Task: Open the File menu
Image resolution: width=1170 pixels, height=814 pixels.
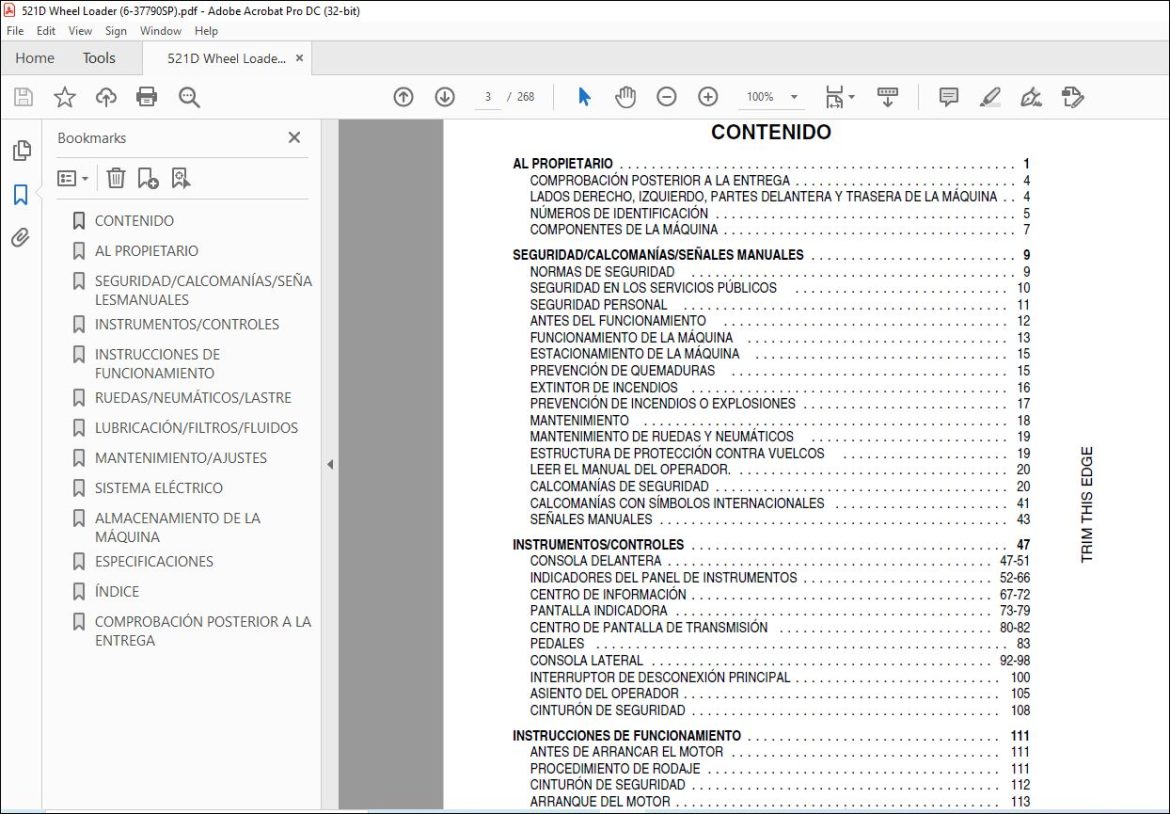Action: pyautogui.click(x=15, y=31)
